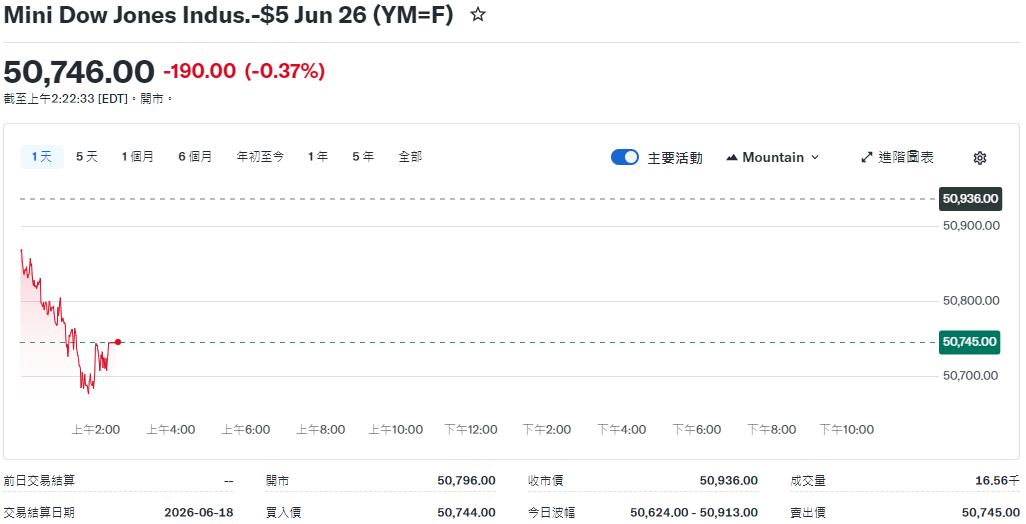Click the 50,900.00 y-axis label
The height and width of the screenshot is (524, 1026).
971,226
